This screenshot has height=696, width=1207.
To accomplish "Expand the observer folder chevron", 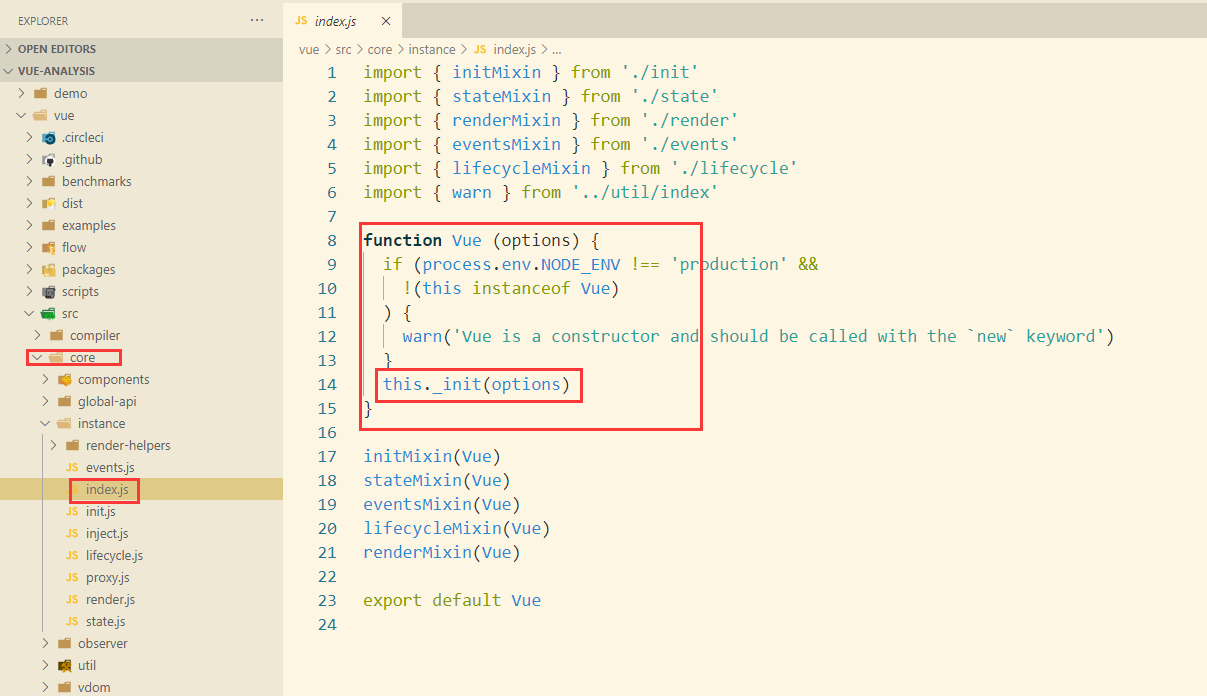I will [x=46, y=643].
